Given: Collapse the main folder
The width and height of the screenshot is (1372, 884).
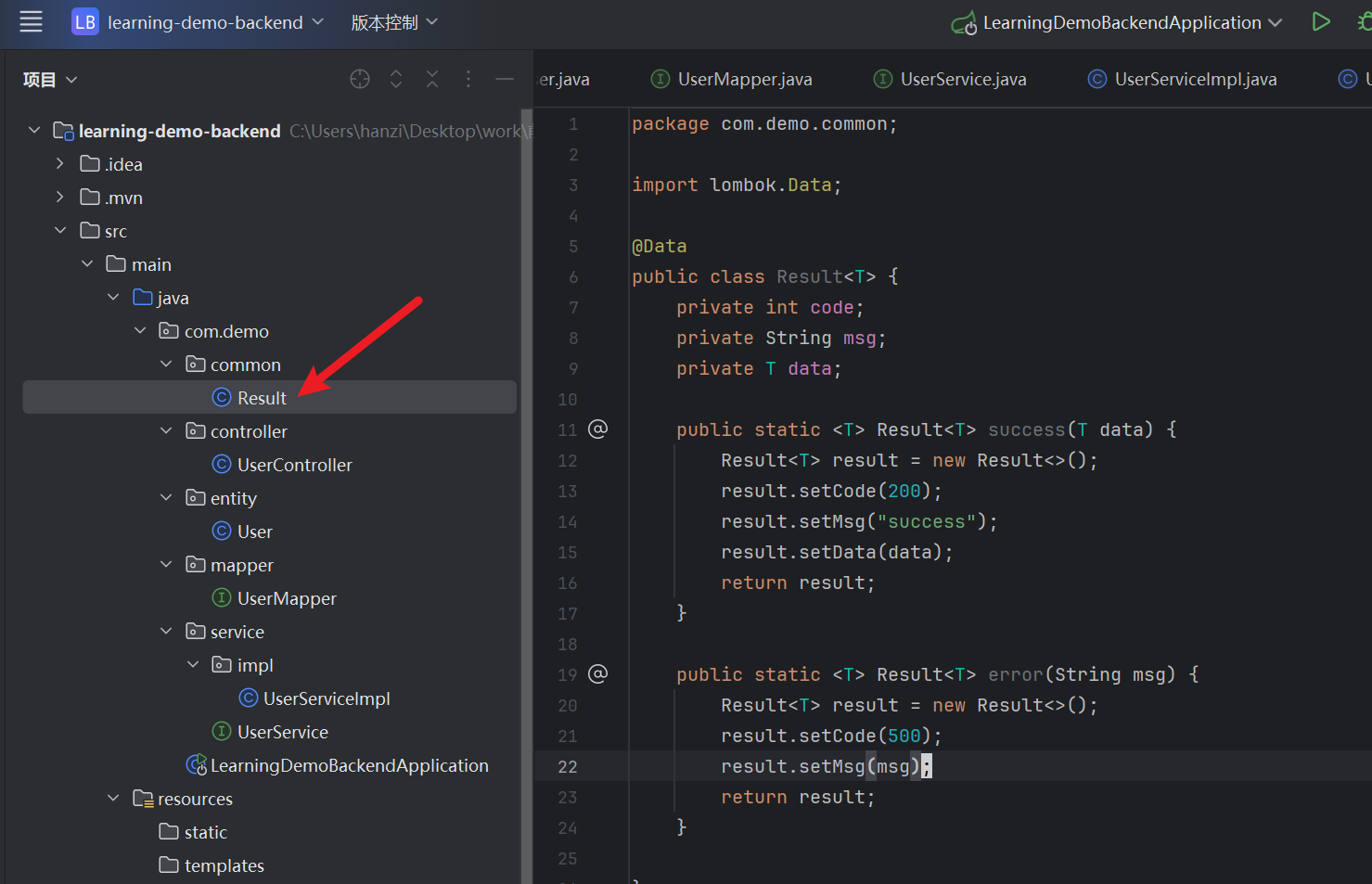Looking at the screenshot, I should (x=87, y=264).
